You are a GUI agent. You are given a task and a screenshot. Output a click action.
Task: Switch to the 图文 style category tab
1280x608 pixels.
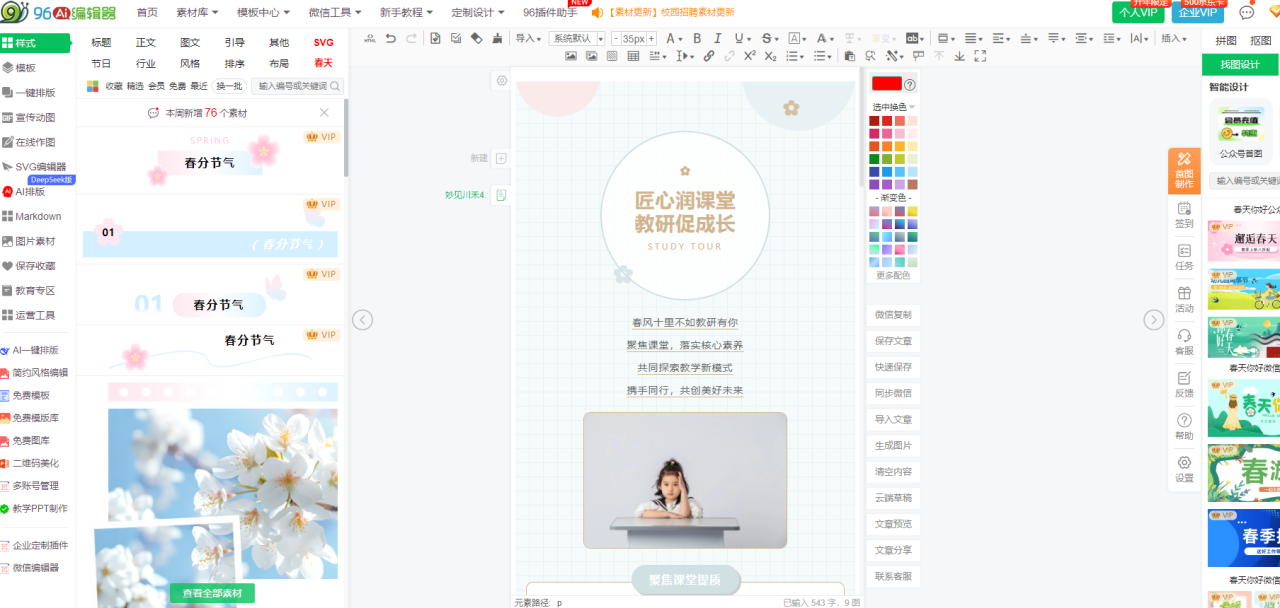click(190, 43)
